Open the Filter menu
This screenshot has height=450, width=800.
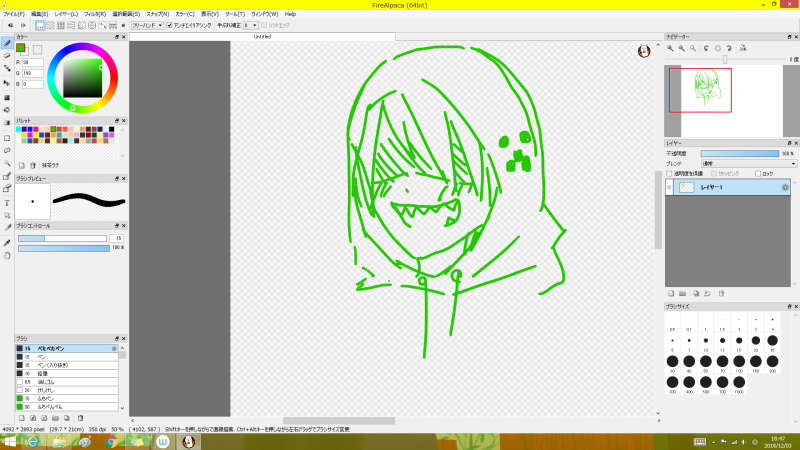(x=95, y=14)
